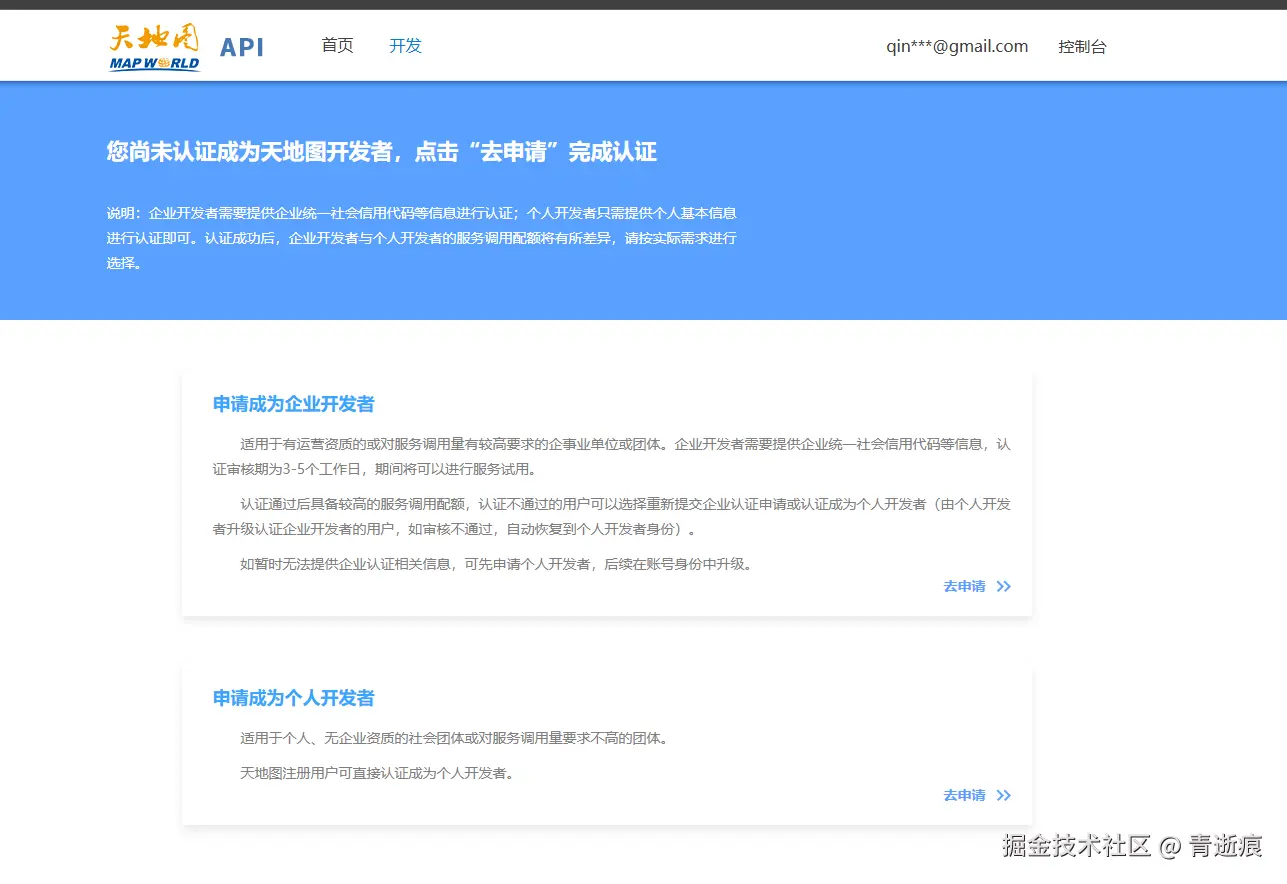The image size is (1287, 884).
Task: Click 去申请 for personal developer
Action: [x=964, y=795]
